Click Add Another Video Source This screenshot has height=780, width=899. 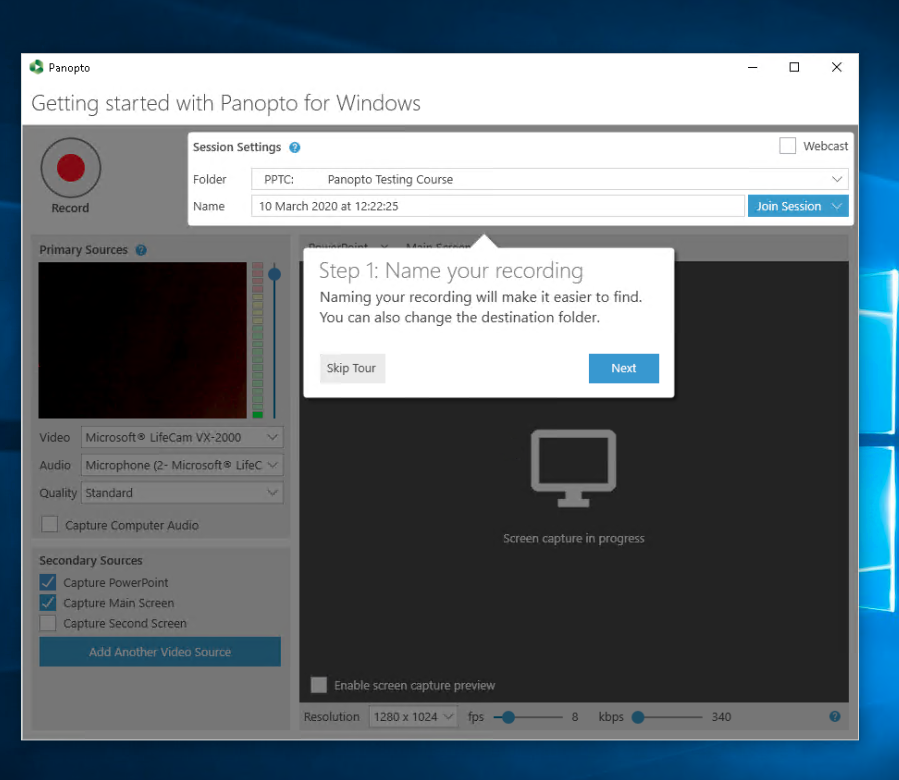(160, 652)
